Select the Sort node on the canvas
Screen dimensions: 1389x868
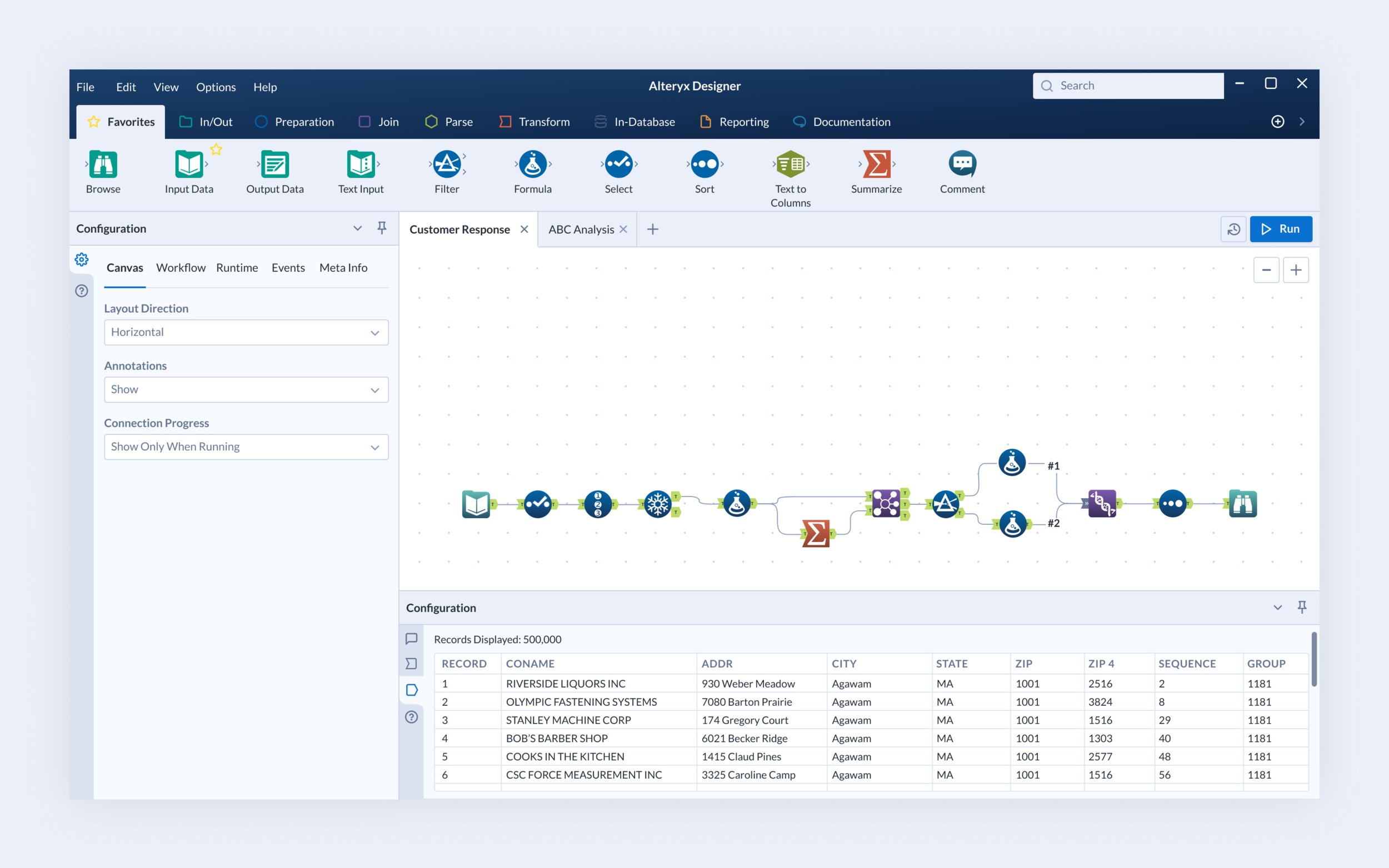[x=1172, y=504]
